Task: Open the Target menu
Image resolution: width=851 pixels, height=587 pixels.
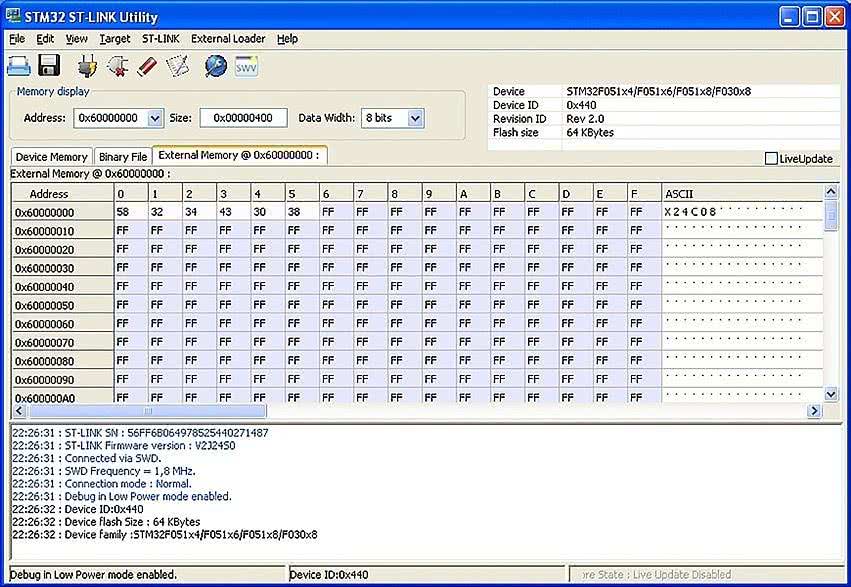Action: click(115, 39)
